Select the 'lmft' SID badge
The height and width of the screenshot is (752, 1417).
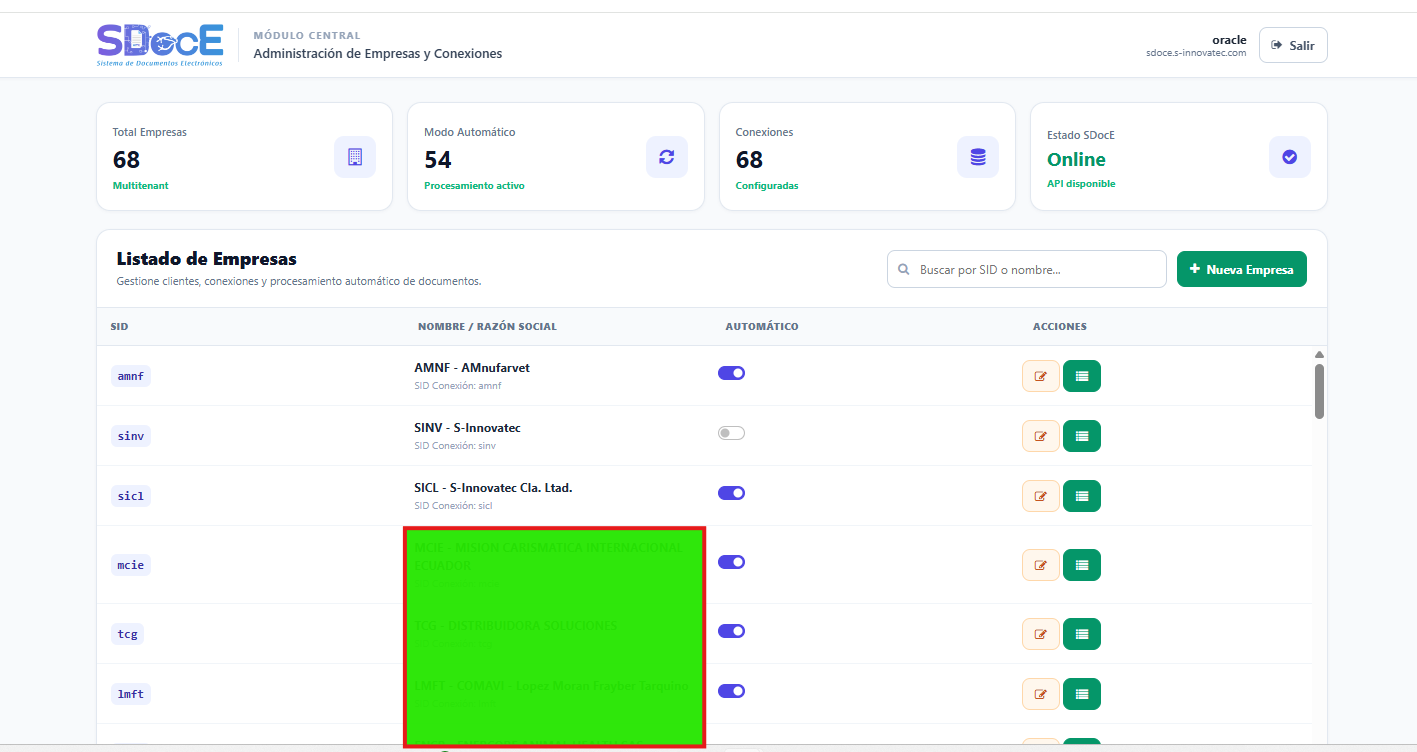131,694
